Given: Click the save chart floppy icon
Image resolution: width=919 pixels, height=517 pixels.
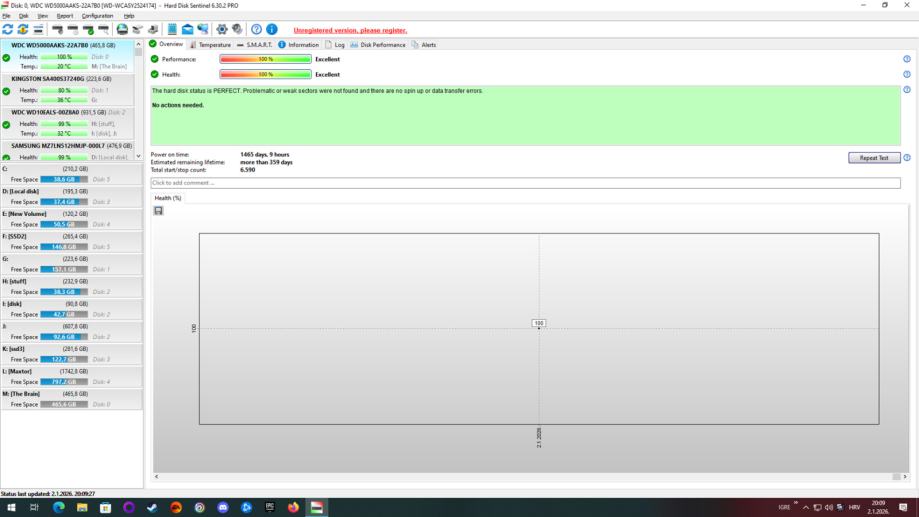Looking at the screenshot, I should tap(158, 210).
